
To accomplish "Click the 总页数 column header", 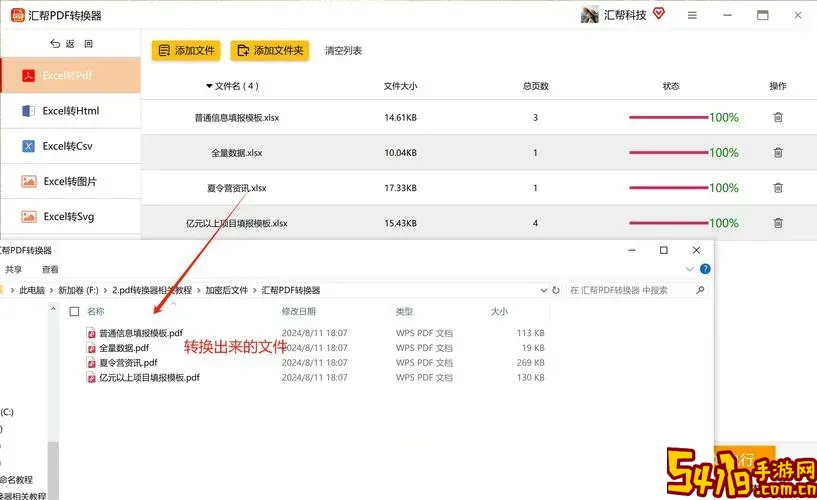I will 536,86.
